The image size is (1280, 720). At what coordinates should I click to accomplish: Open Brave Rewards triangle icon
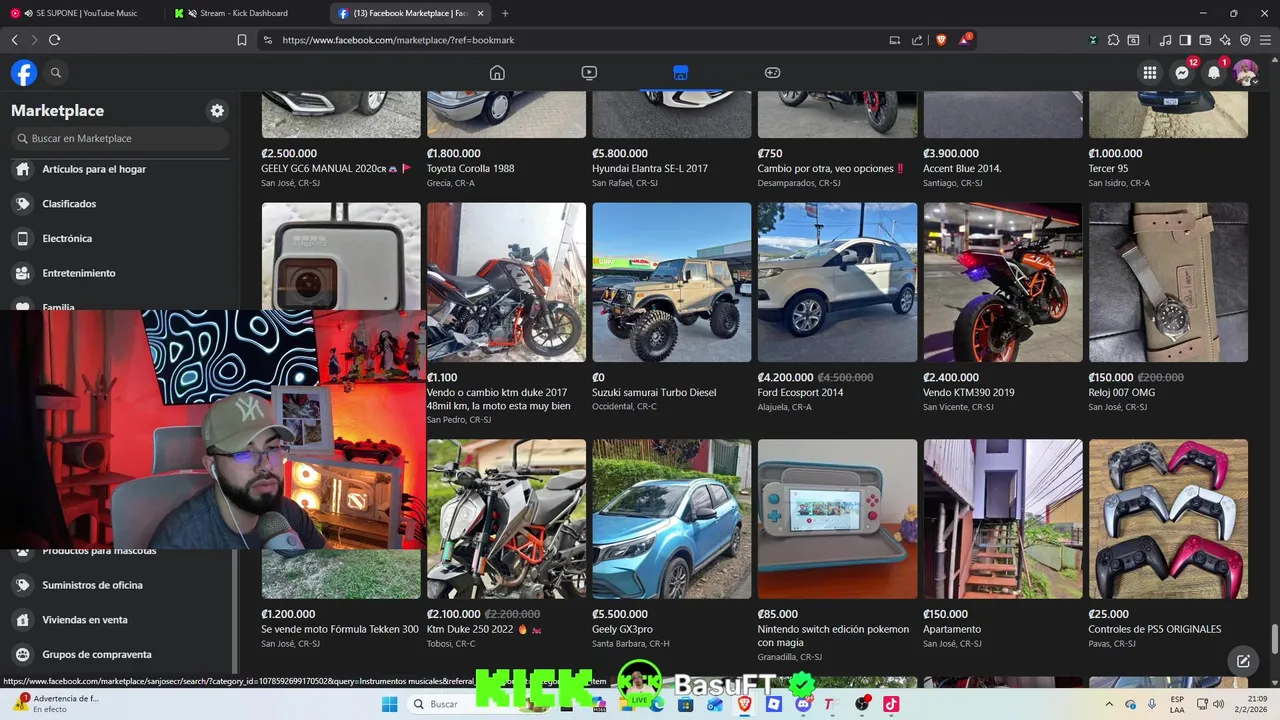click(x=964, y=40)
